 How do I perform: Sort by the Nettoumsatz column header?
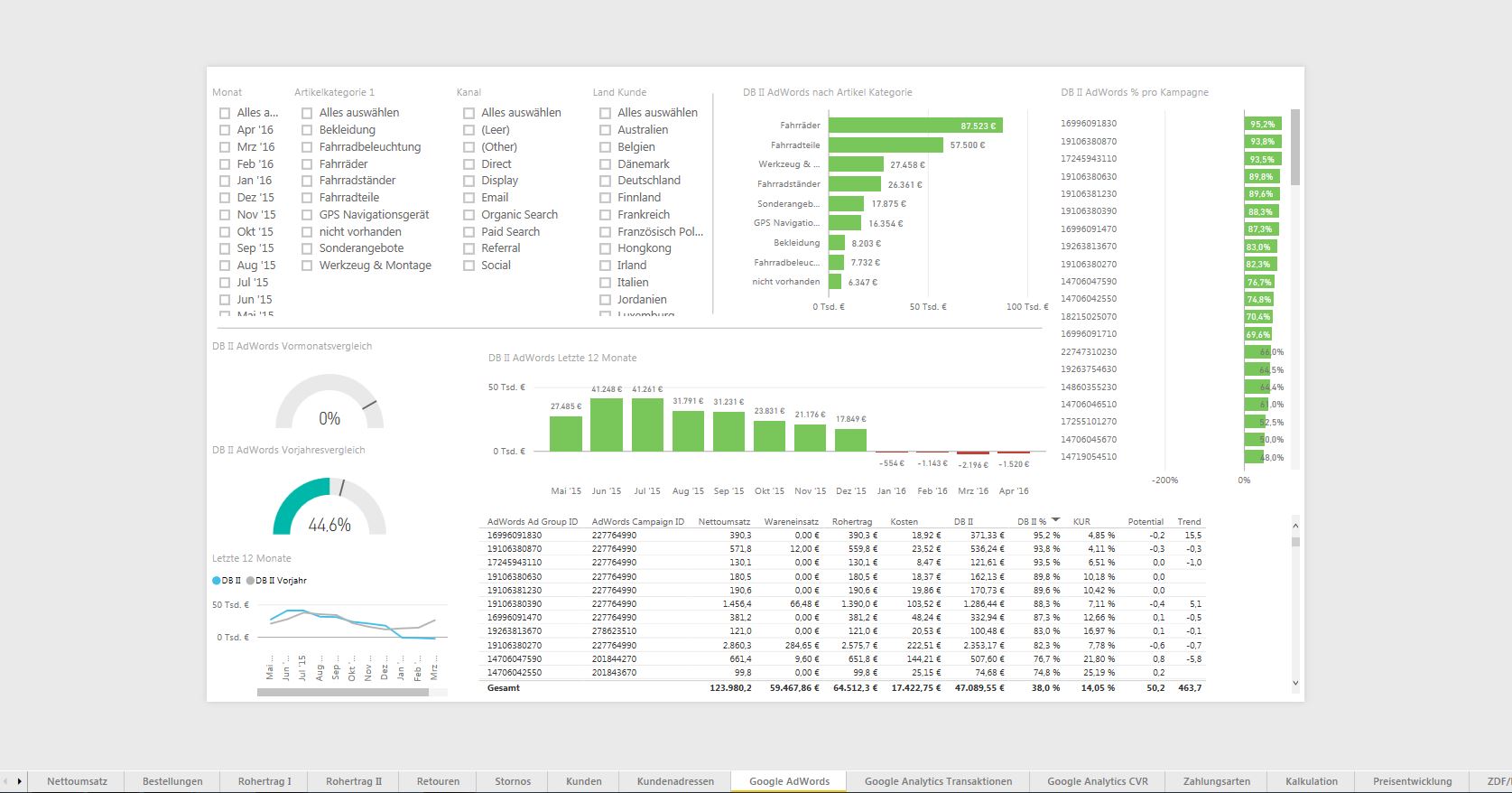pyautogui.click(x=724, y=521)
